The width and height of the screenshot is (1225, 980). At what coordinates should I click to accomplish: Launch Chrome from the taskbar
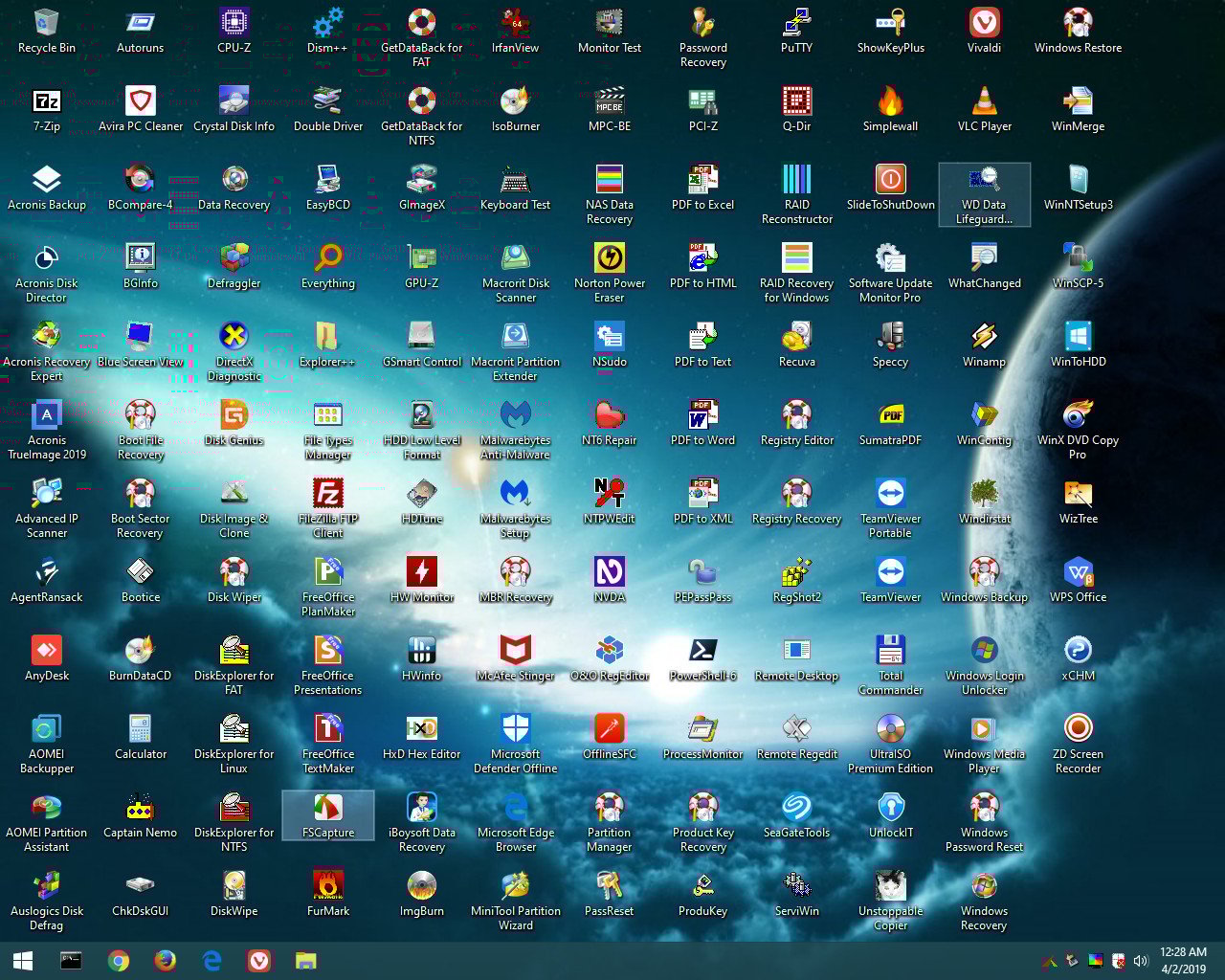pyautogui.click(x=118, y=961)
